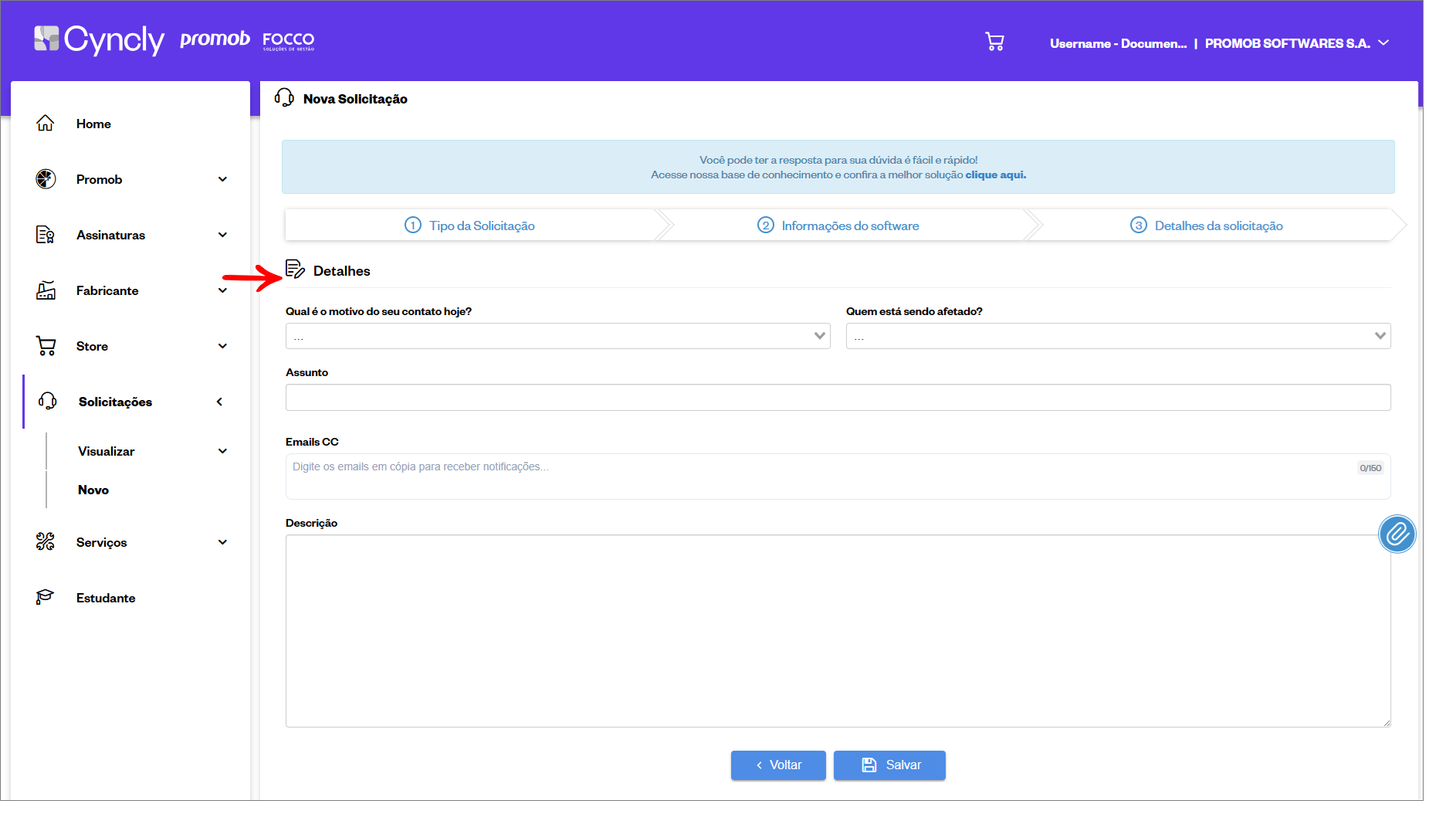Viewport: 1456px width, 831px height.
Task: Expand the Store submenu chevron
Action: tap(222, 346)
